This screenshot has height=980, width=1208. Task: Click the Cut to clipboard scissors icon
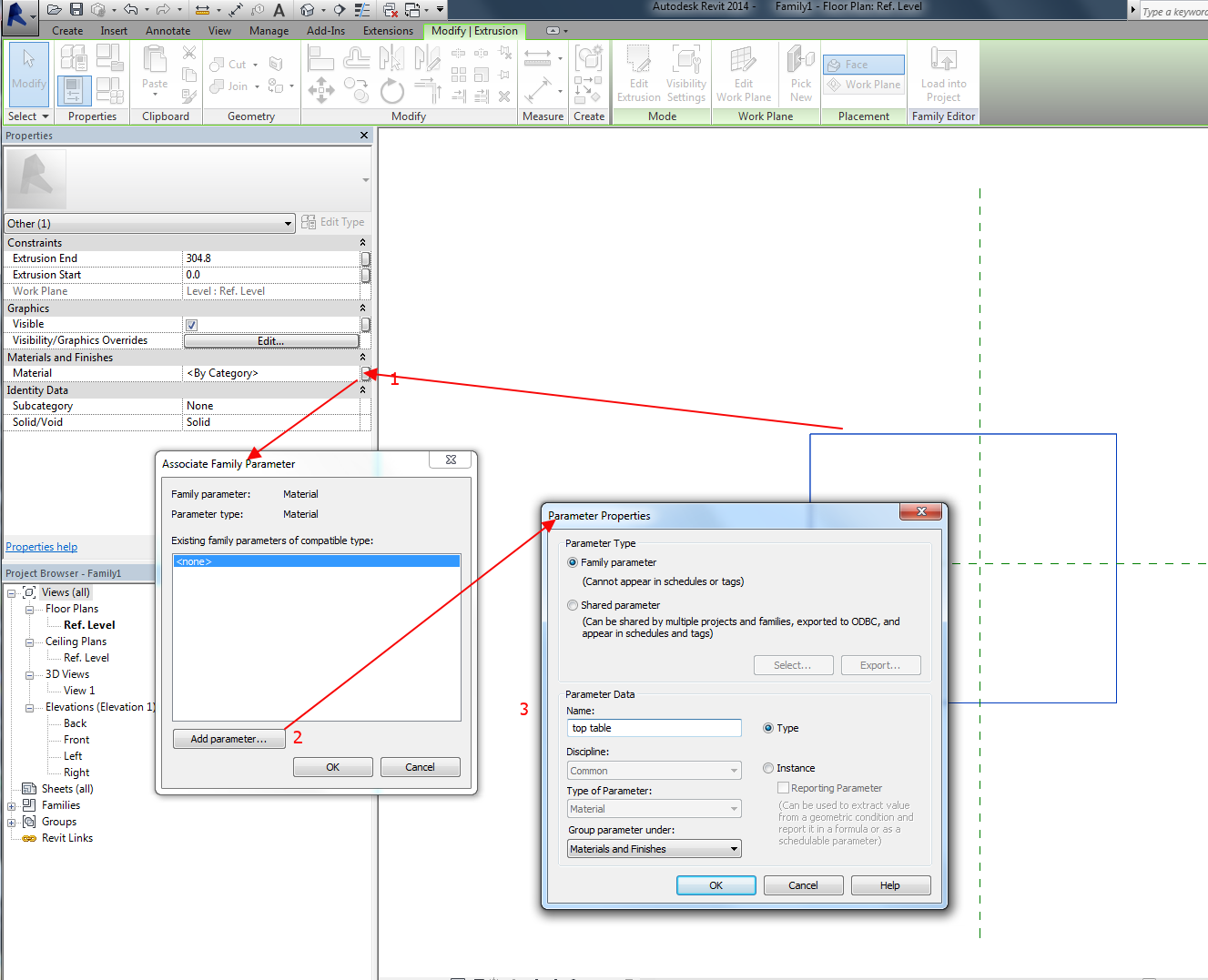[x=189, y=55]
